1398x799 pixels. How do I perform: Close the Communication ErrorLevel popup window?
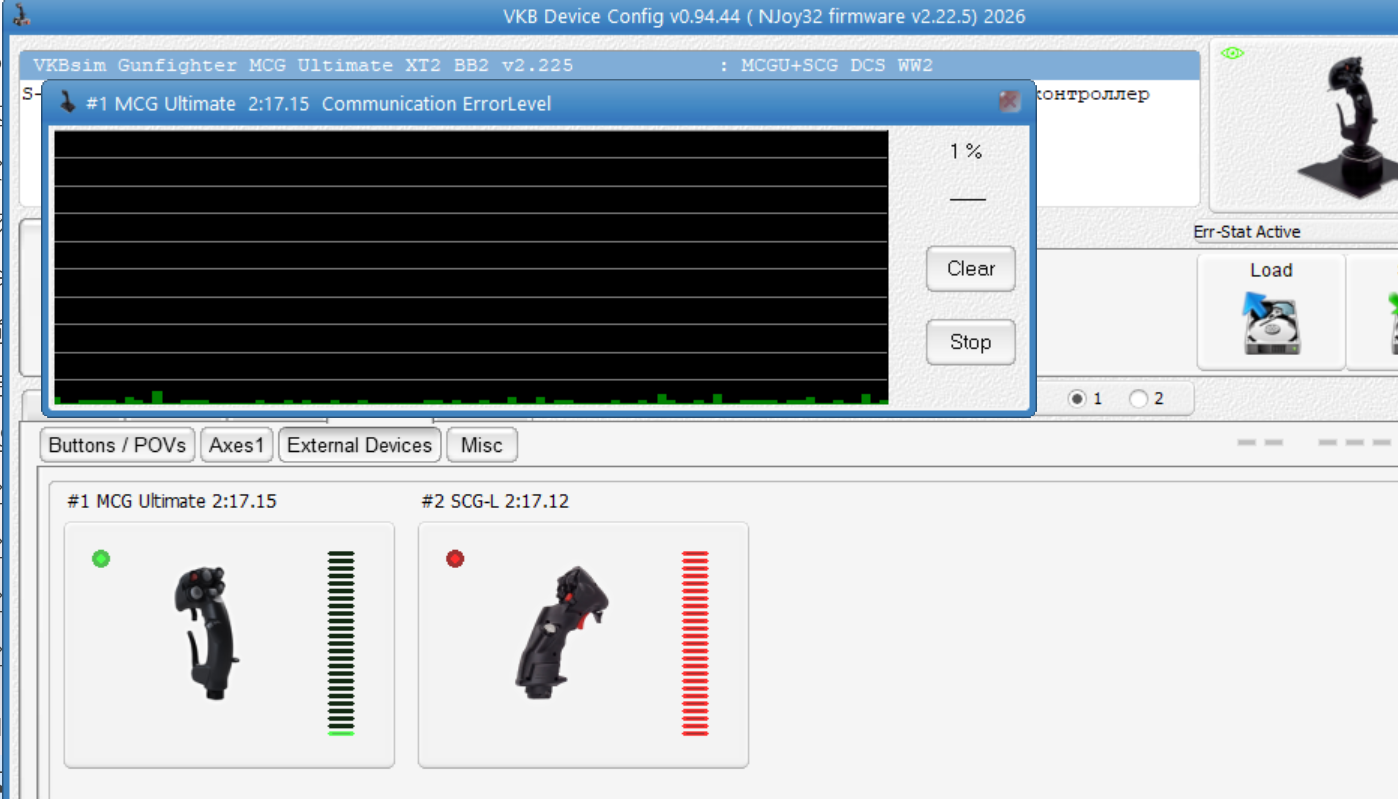point(1009,101)
